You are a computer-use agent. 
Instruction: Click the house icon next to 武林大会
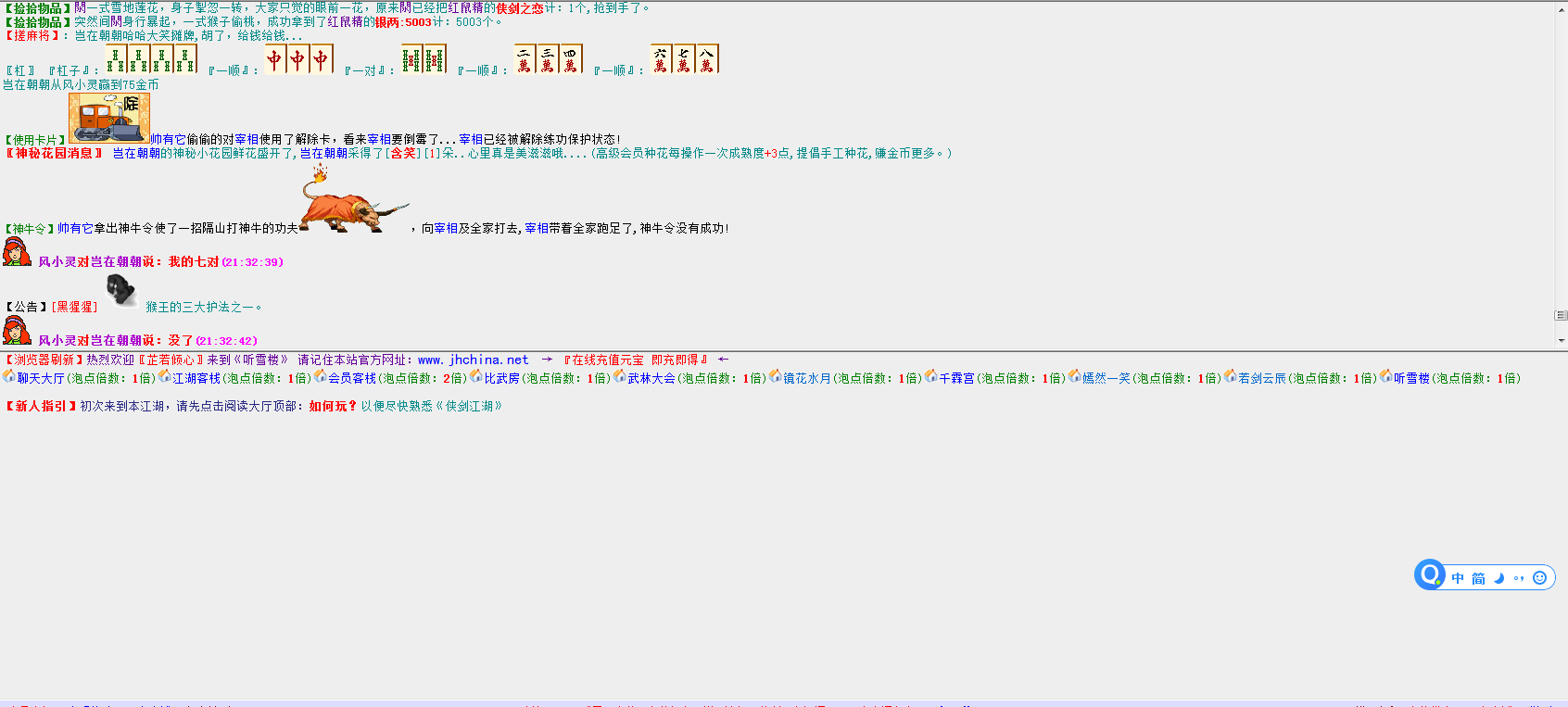pyautogui.click(x=619, y=376)
